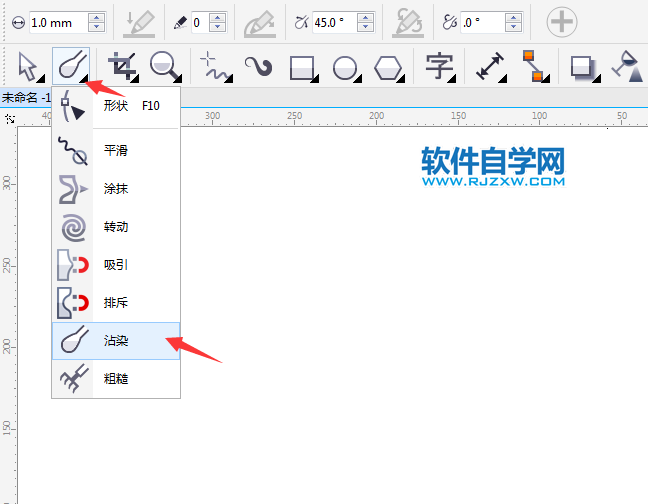648x504 pixels.
Task: Increase dryout value up arrow
Action: [217, 18]
